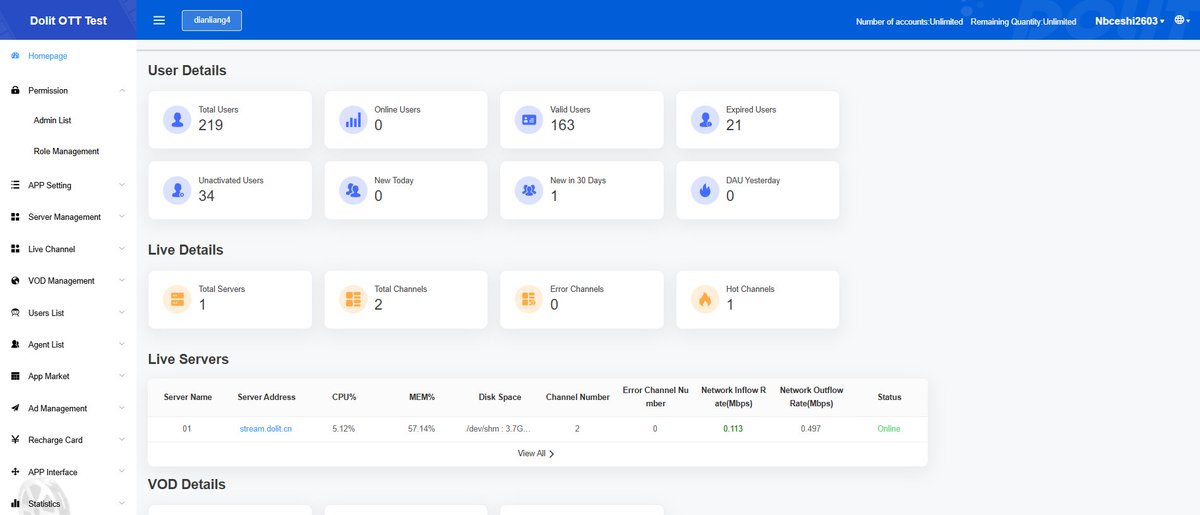Click the Server Name column header
The width and height of the screenshot is (1200, 515).
(x=188, y=397)
